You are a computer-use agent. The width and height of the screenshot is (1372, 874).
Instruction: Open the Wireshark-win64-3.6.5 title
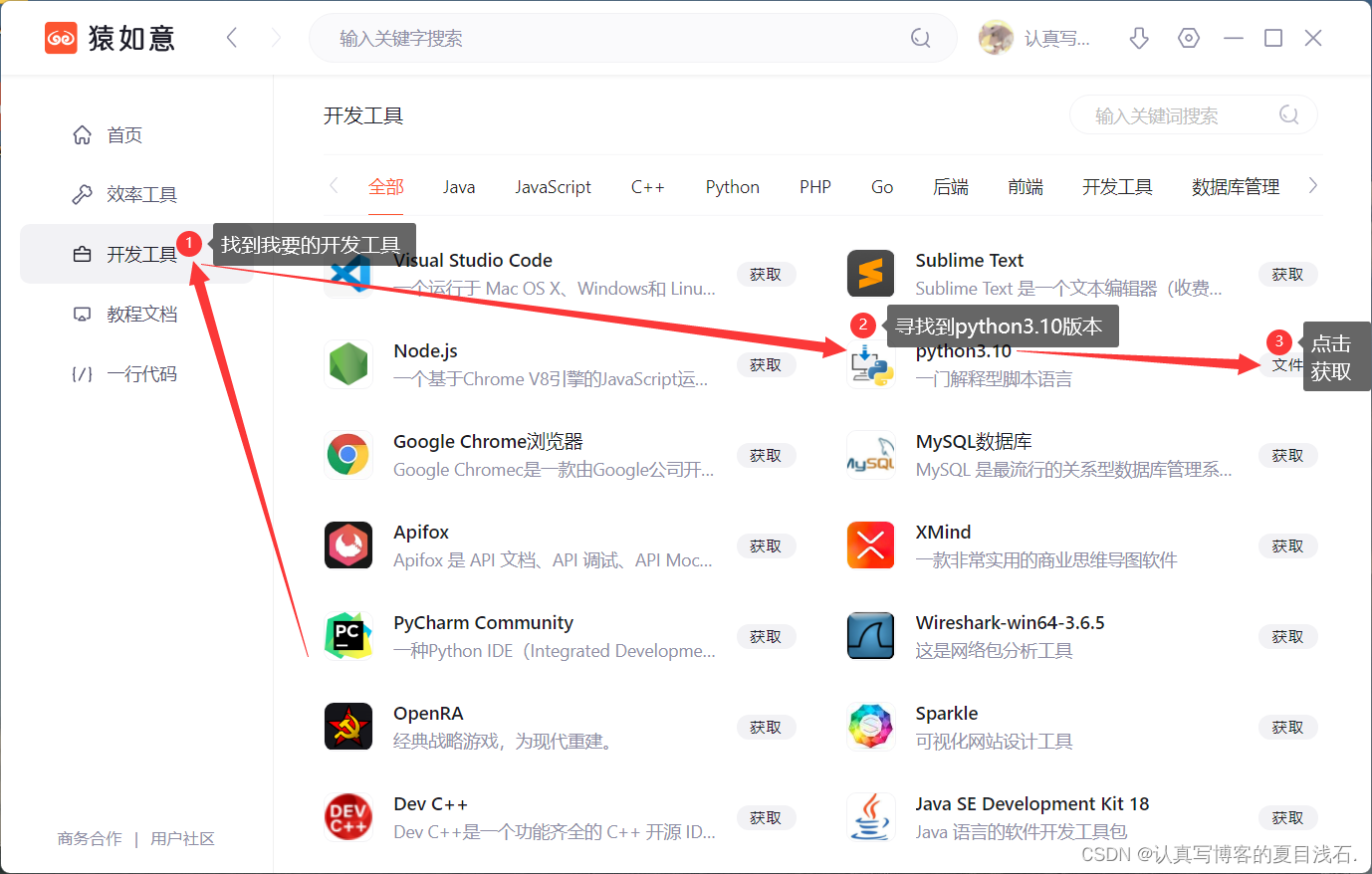tap(1010, 622)
